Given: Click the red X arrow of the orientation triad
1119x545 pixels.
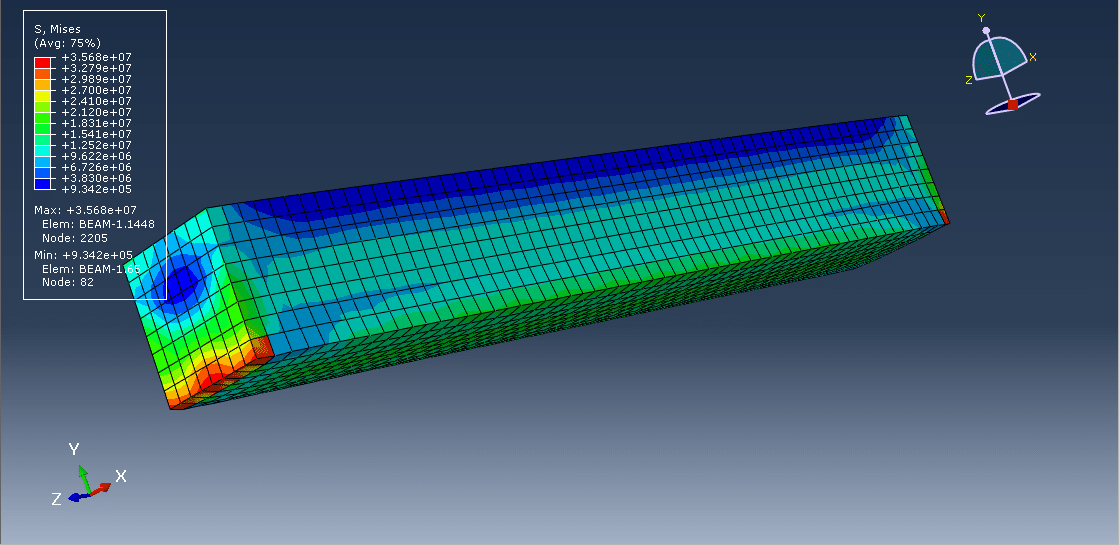Looking at the screenshot, I should point(102,485).
